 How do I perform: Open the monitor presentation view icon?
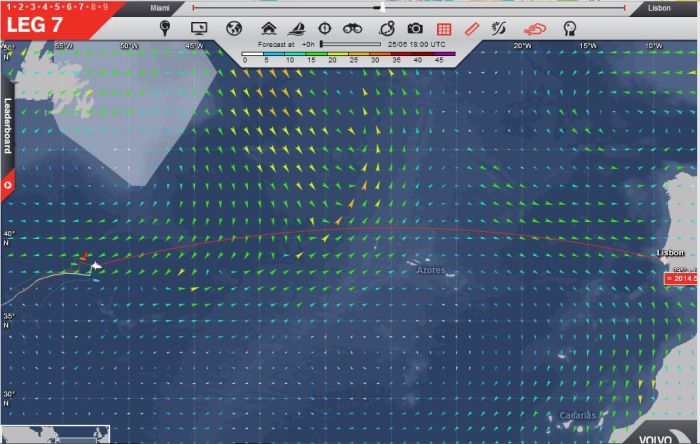pos(199,28)
